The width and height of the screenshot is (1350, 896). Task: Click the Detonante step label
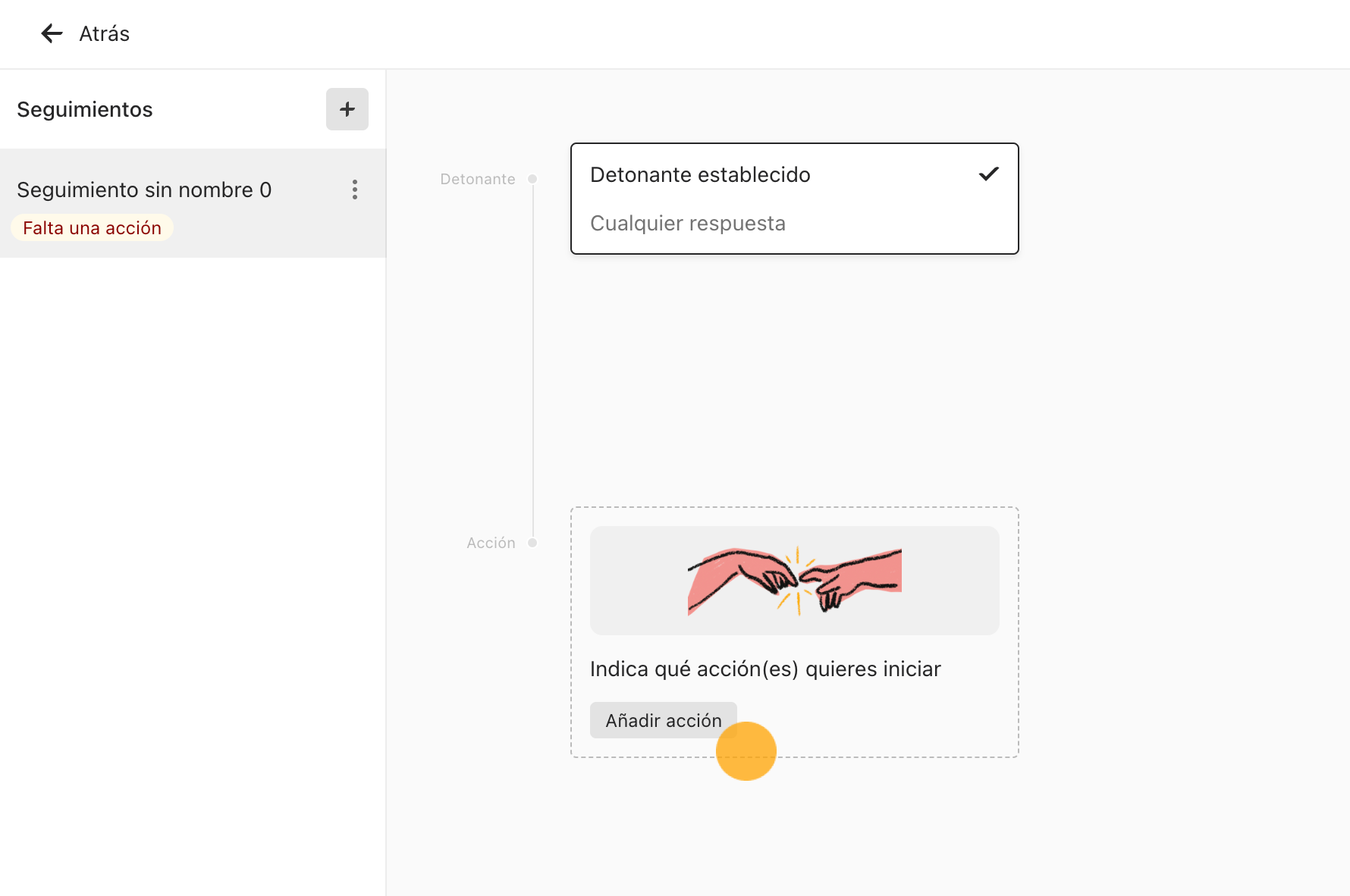pyautogui.click(x=478, y=179)
